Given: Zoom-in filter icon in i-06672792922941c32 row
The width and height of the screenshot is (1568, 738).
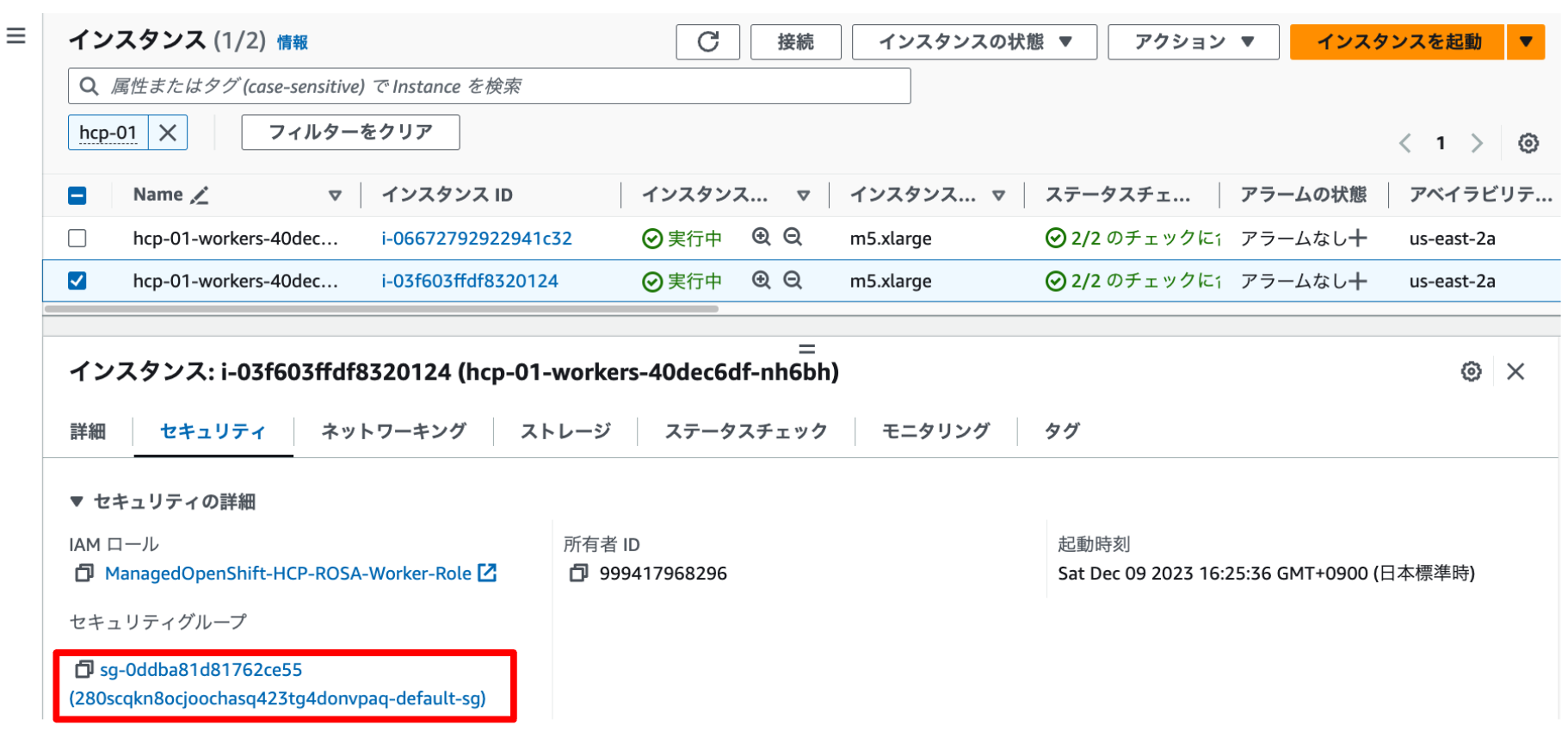Looking at the screenshot, I should tap(762, 237).
